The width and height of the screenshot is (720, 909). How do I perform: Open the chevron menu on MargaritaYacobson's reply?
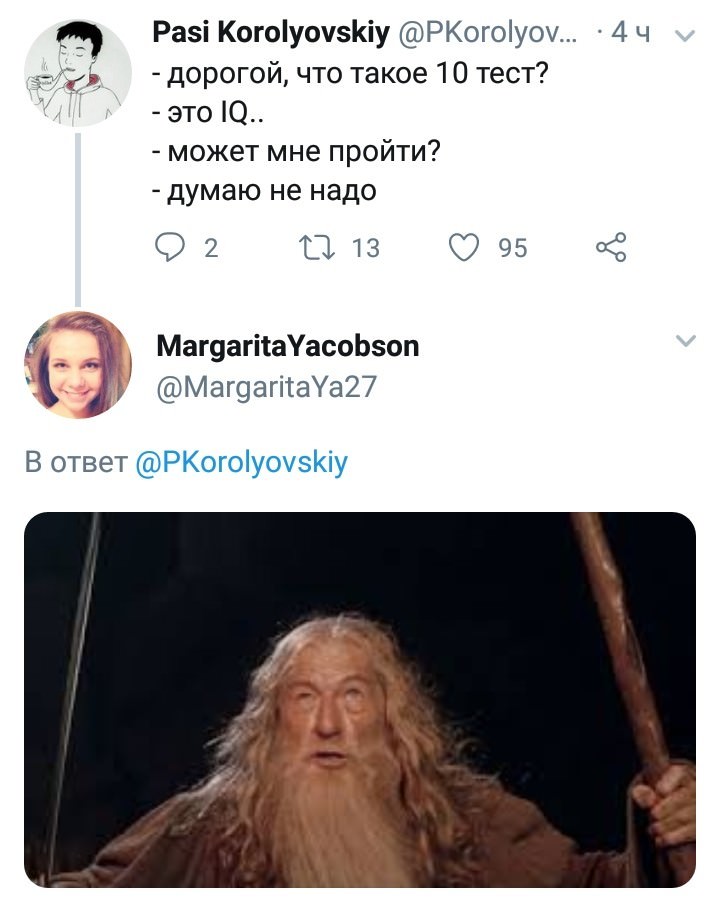[x=686, y=342]
